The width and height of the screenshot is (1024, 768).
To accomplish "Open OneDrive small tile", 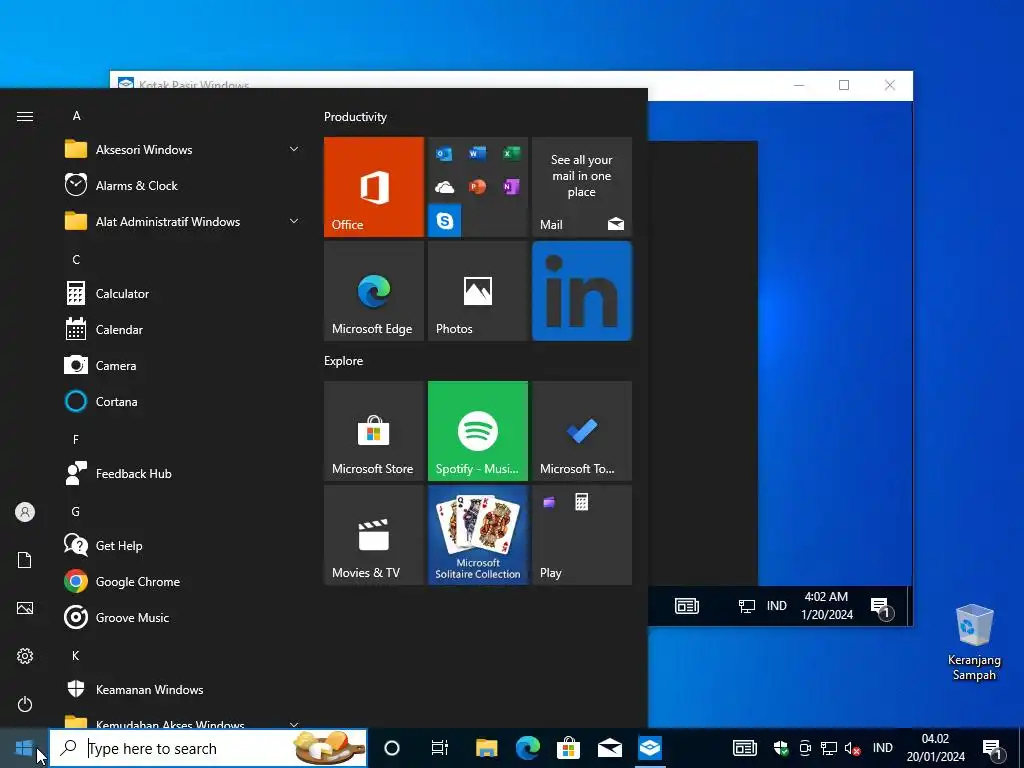I will 445,187.
